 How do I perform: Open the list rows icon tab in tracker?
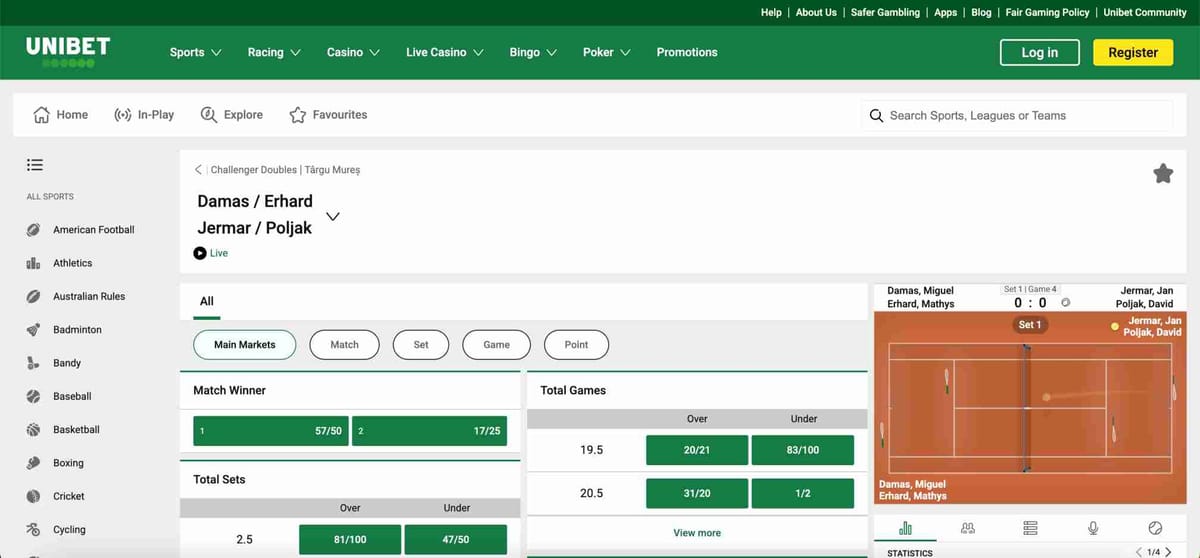pos(1030,527)
